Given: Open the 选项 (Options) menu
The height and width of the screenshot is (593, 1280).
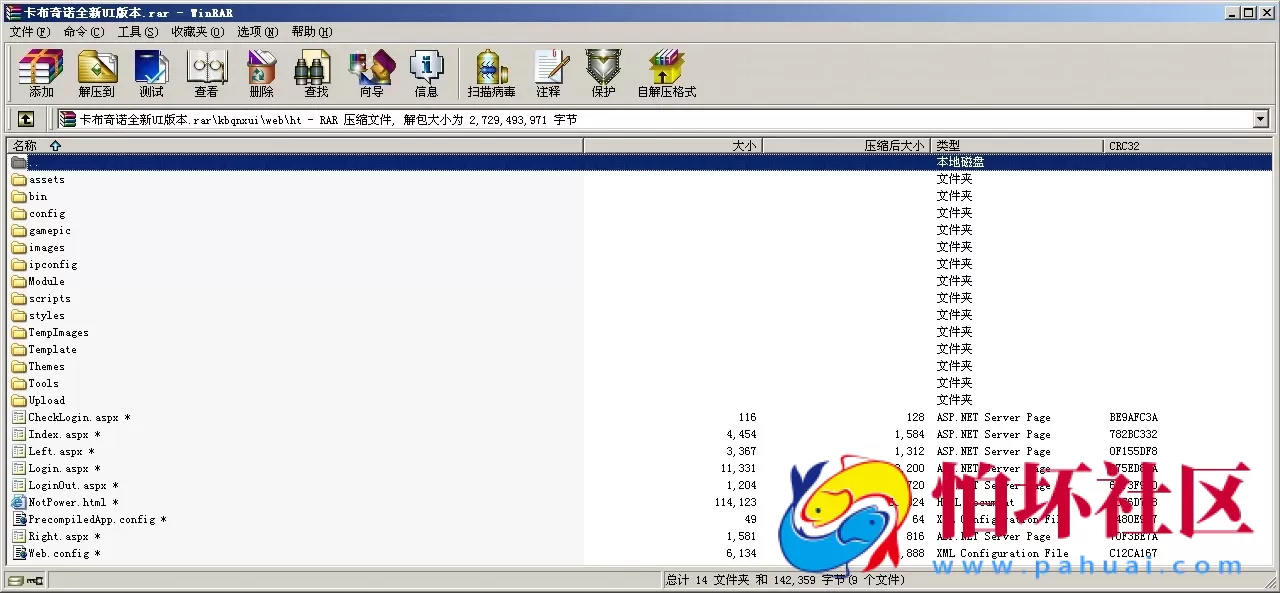Looking at the screenshot, I should [x=256, y=31].
